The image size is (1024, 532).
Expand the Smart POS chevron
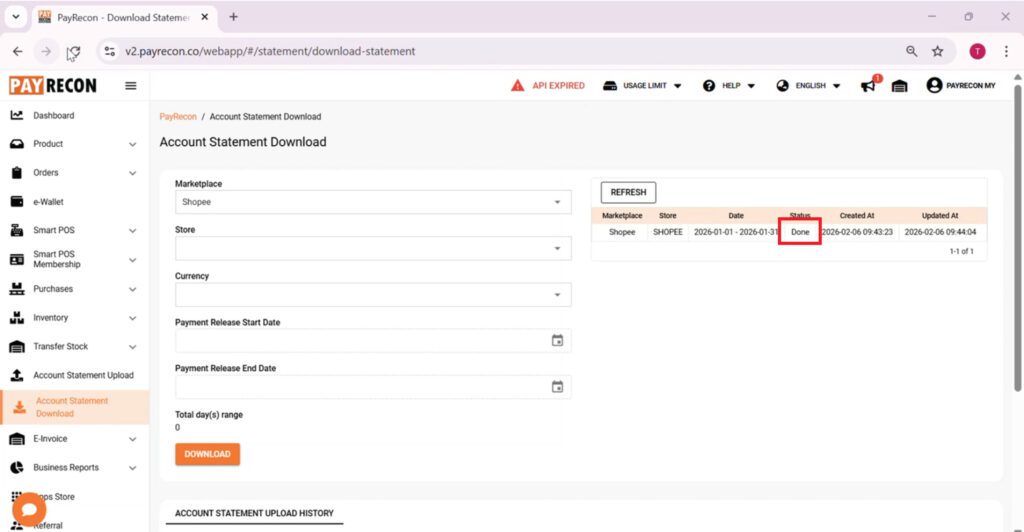tap(133, 230)
